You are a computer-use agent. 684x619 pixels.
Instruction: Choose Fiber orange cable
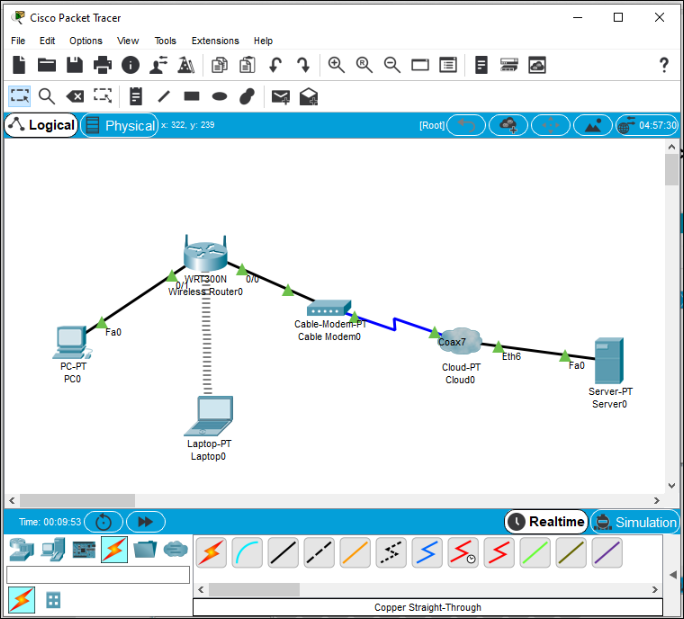[355, 553]
